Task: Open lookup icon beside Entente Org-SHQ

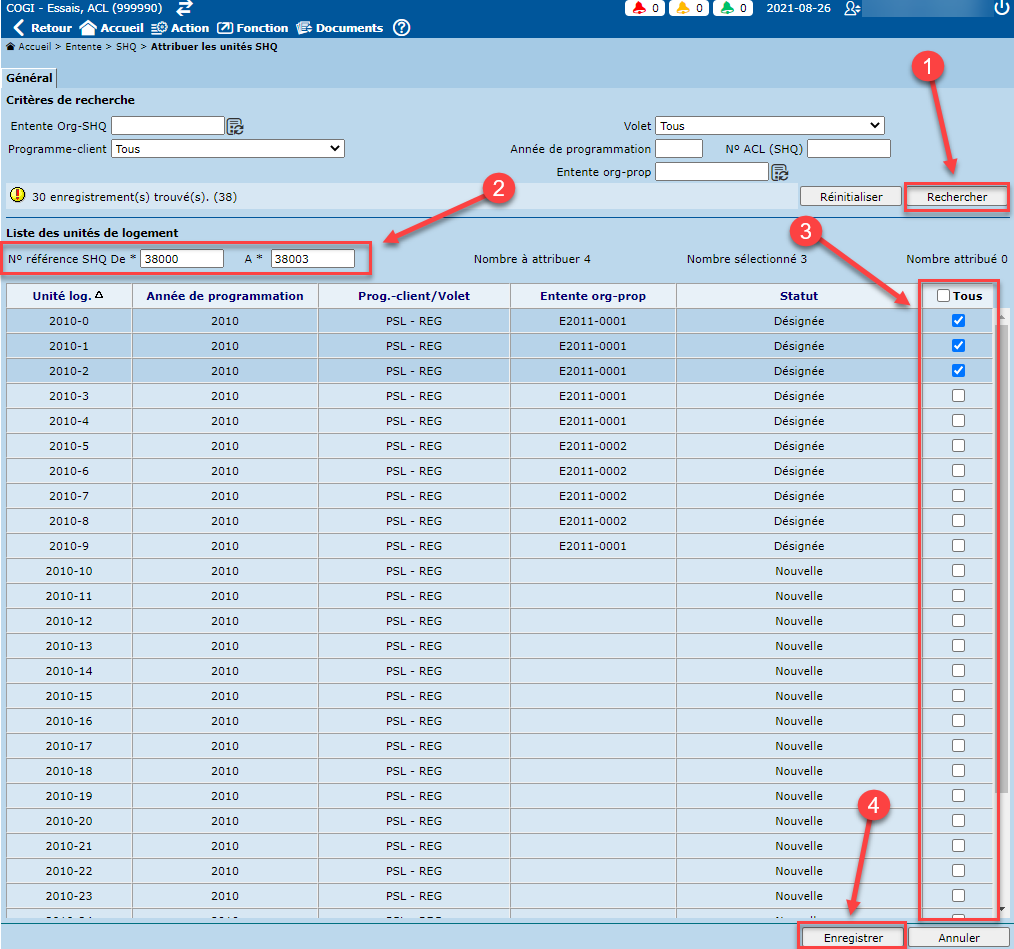Action: 235,126
